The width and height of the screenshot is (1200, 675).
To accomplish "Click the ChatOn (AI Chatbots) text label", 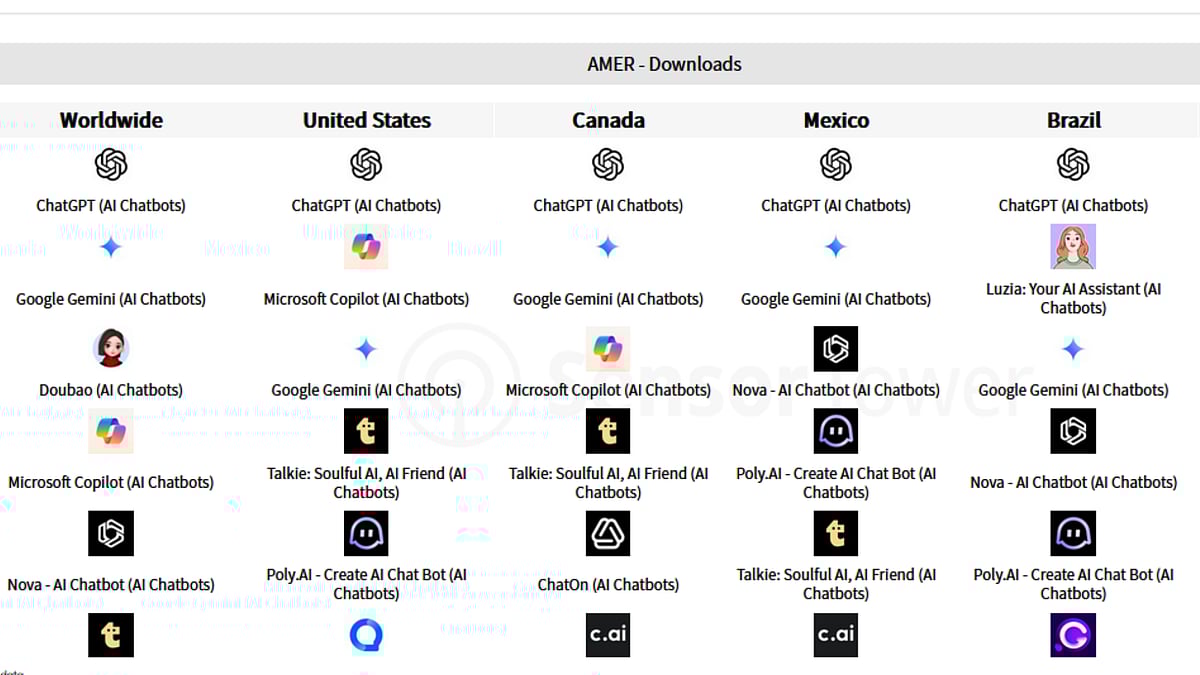I will point(608,584).
